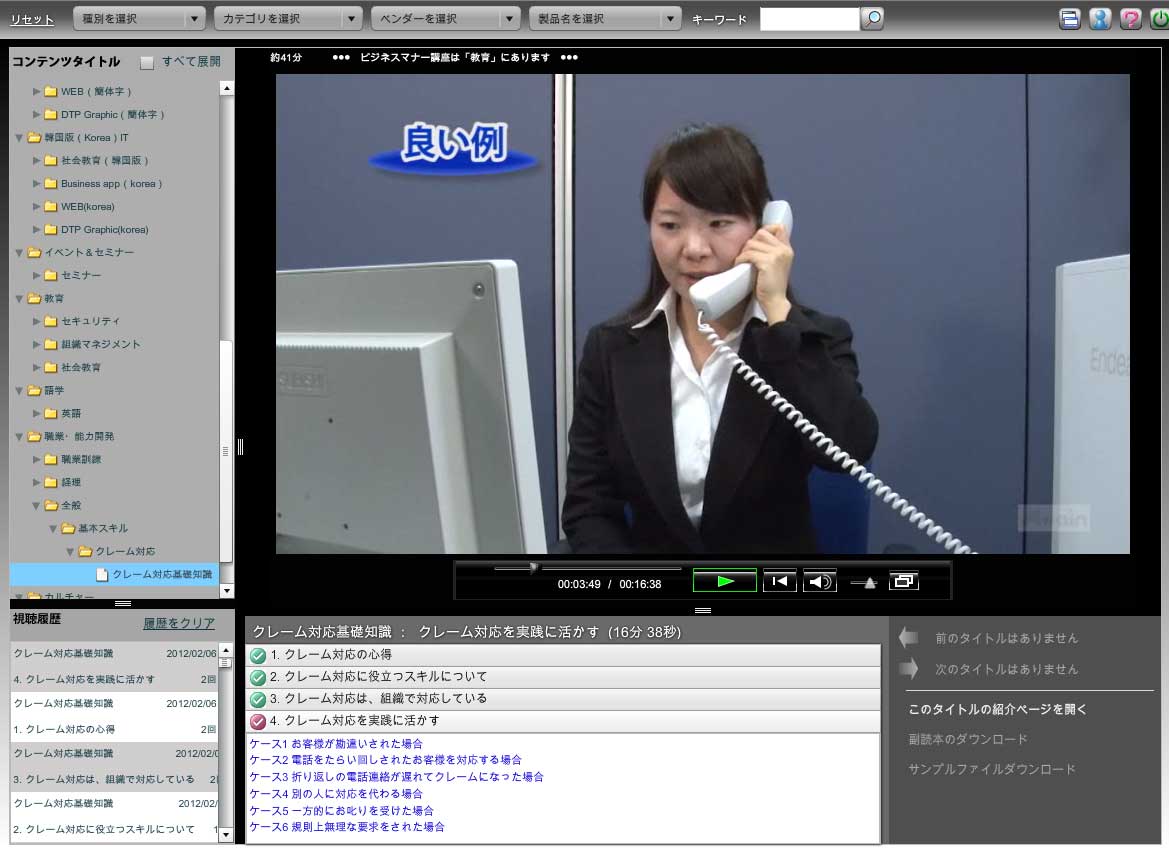Click content tree scrollbar down arrow
Screen dimensions: 1169x850
[227, 591]
